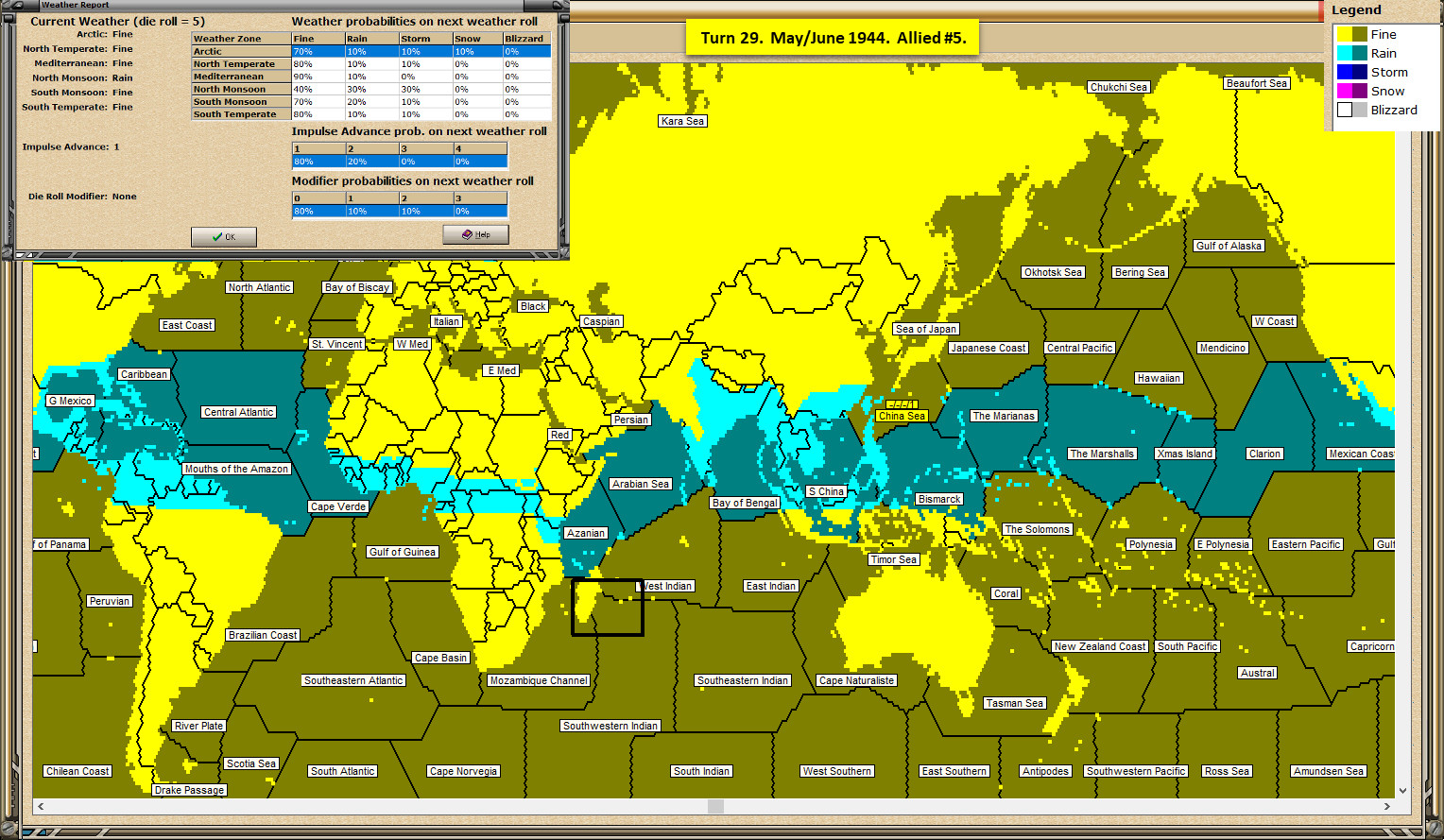The image size is (1444, 840).
Task: Select the Cape Verde label
Action: pos(338,506)
